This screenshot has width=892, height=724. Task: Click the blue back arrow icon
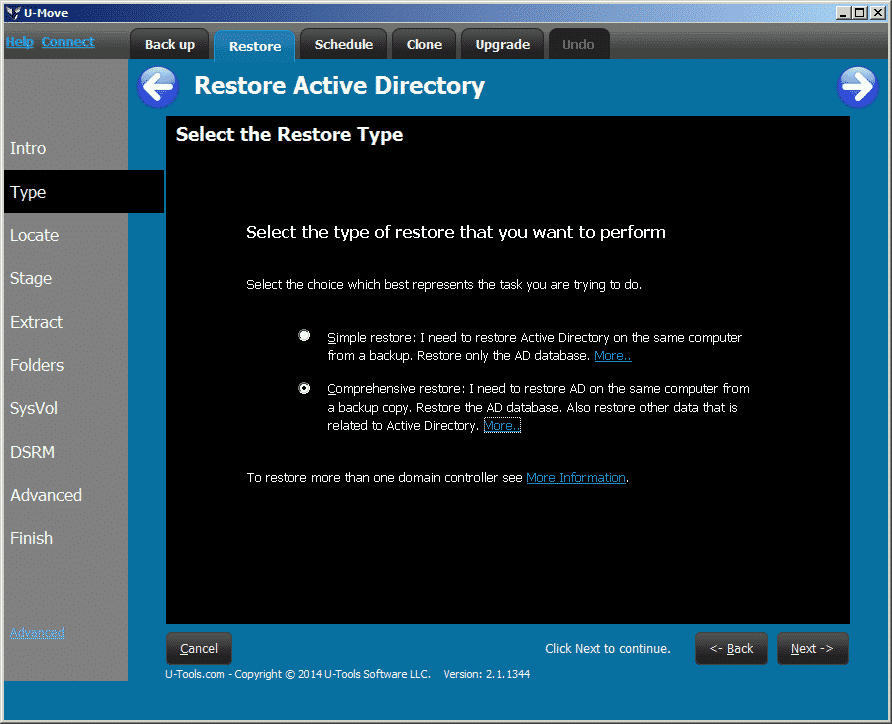click(158, 86)
